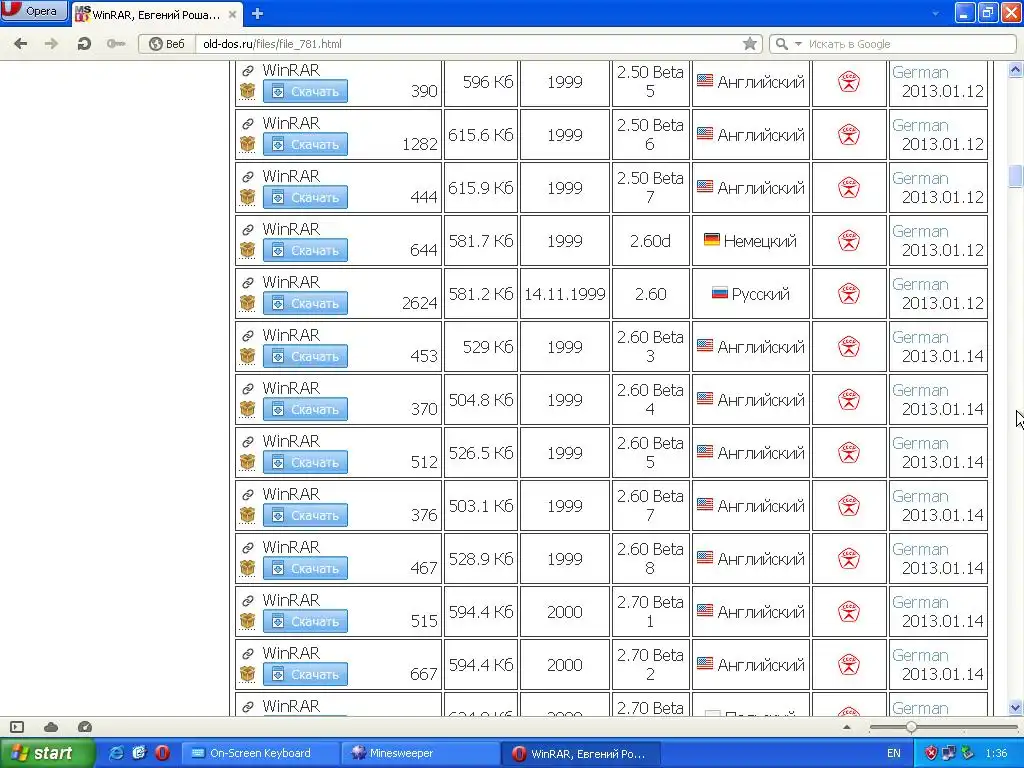Open German uploader link in 2.70 Beta 2 row
The image size is (1024, 768).
(920, 656)
